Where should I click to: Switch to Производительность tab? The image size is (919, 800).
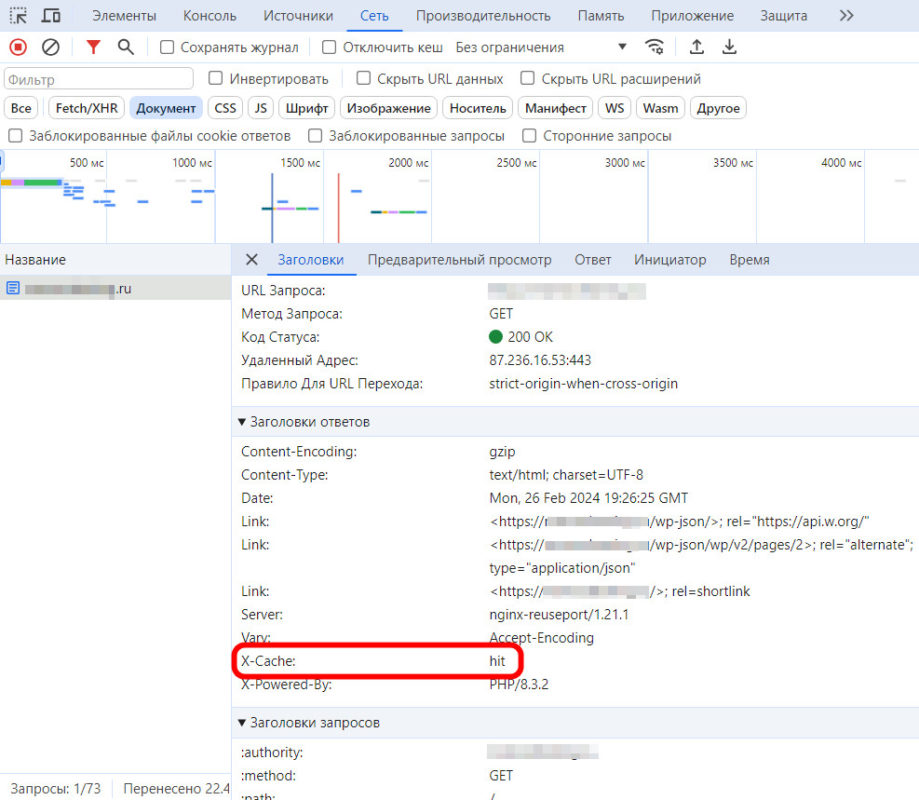(484, 15)
